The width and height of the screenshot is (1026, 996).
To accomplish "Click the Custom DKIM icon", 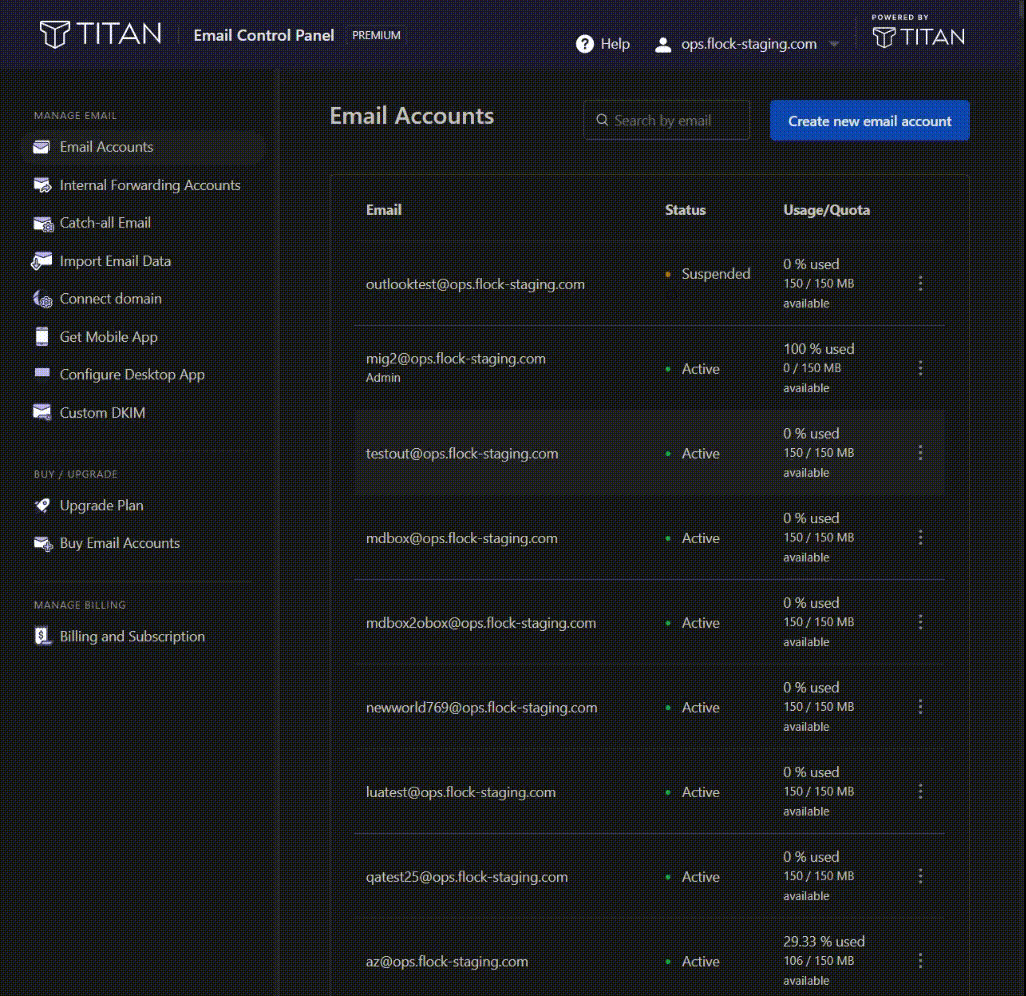I will point(42,412).
